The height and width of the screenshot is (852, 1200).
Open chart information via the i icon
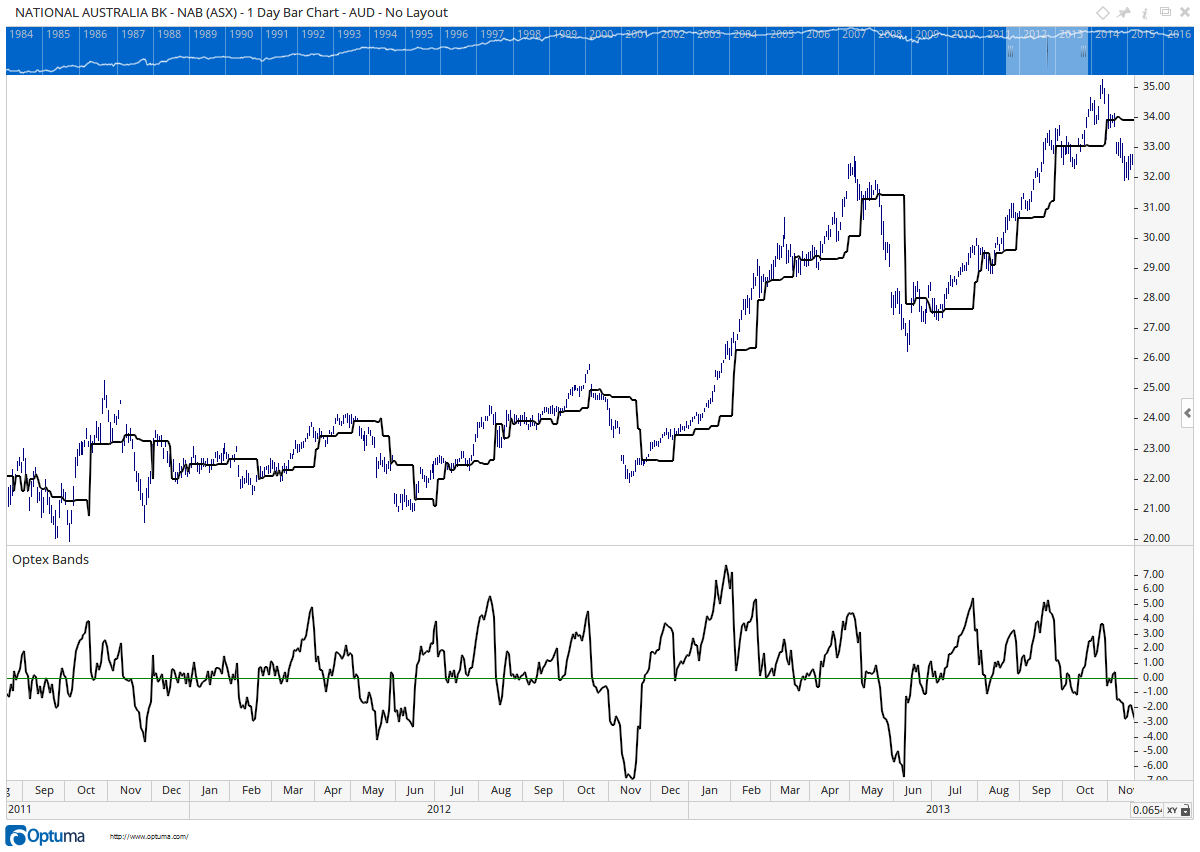(1144, 12)
